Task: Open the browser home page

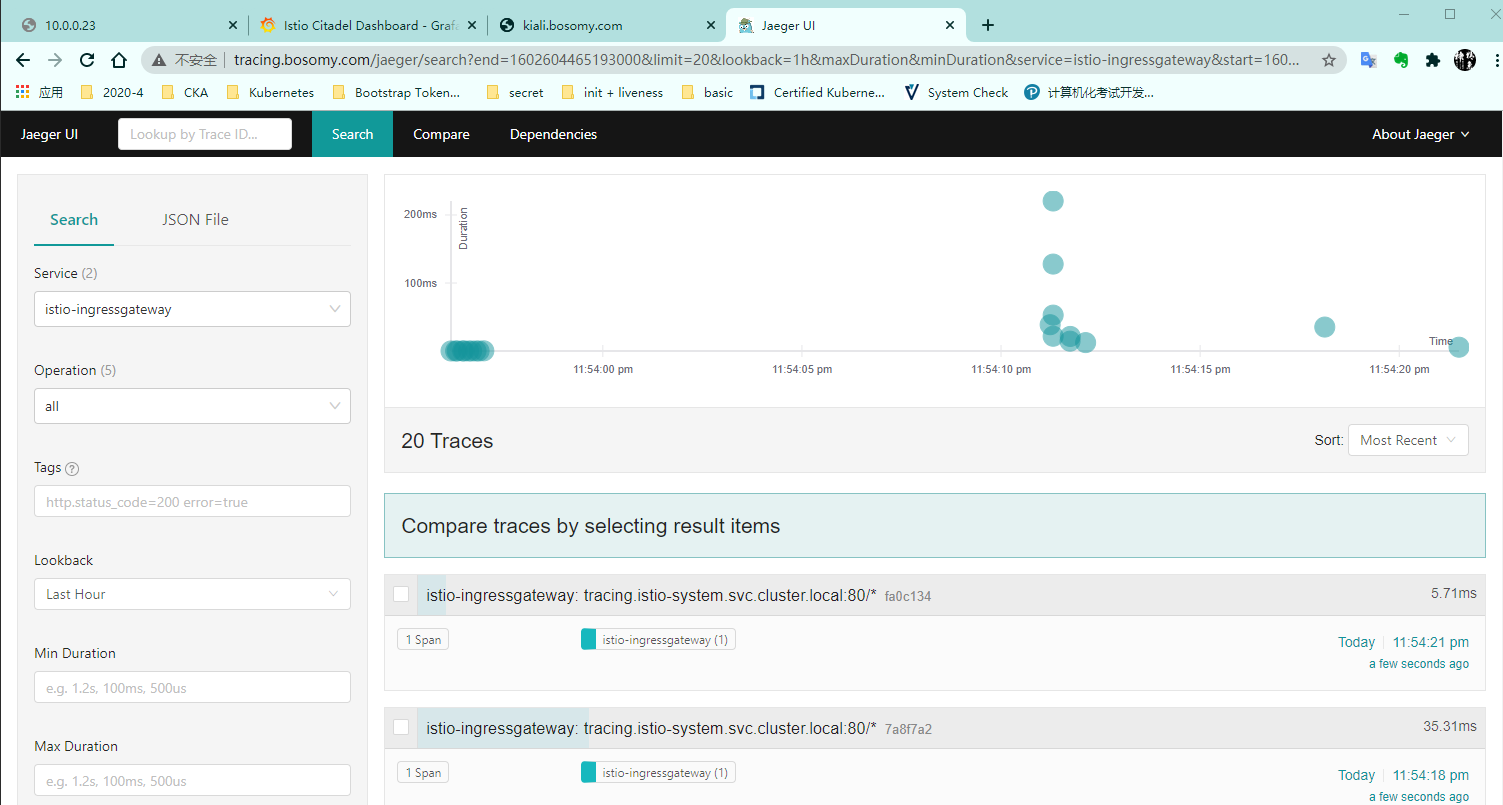Action: [119, 60]
